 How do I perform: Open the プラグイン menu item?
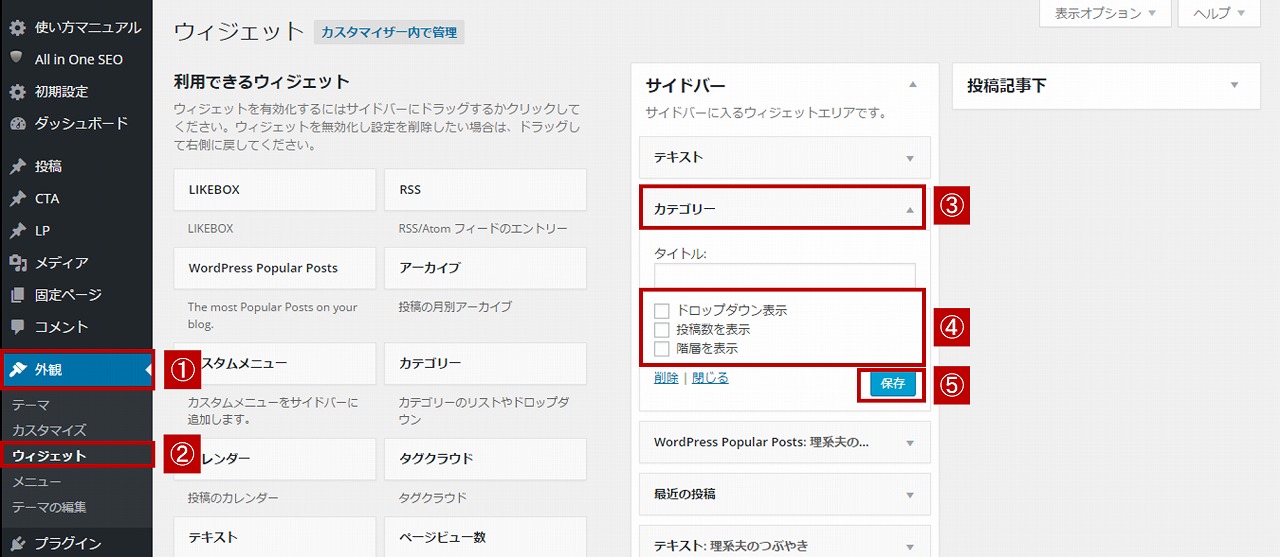point(76,543)
